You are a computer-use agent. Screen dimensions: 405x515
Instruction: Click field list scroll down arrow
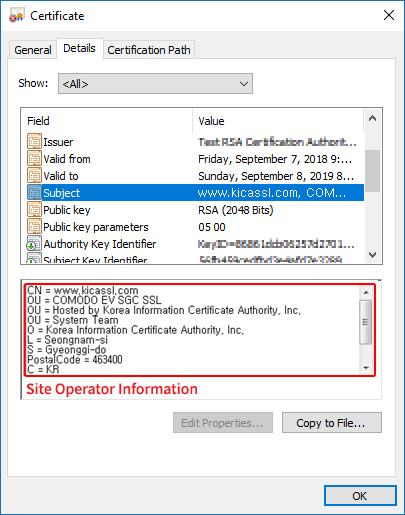click(x=373, y=255)
